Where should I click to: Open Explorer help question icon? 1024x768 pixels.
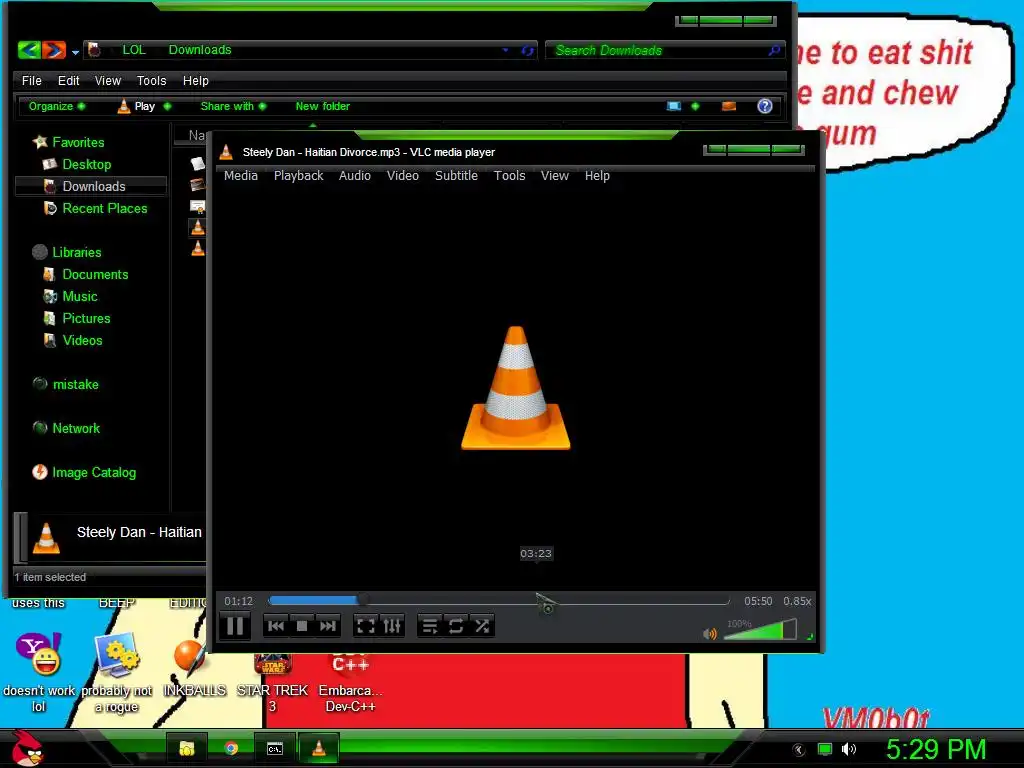(765, 106)
